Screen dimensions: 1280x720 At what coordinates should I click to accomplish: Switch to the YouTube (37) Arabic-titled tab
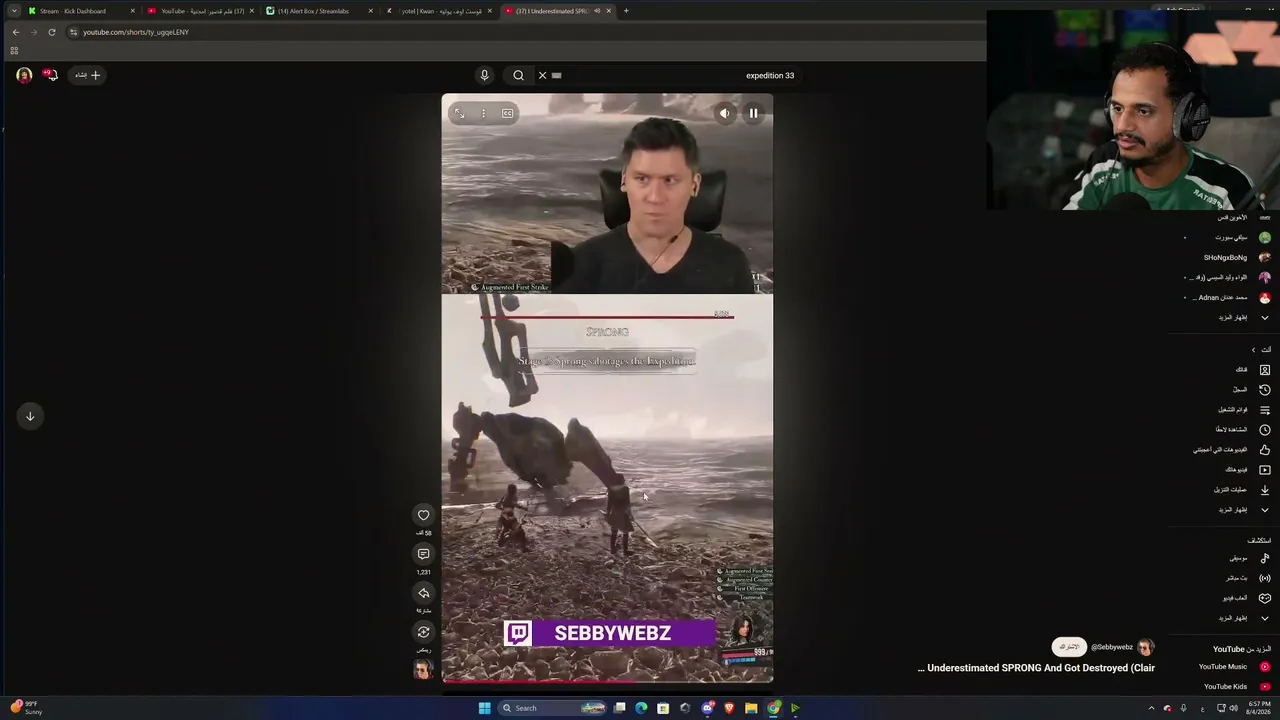click(x=200, y=11)
